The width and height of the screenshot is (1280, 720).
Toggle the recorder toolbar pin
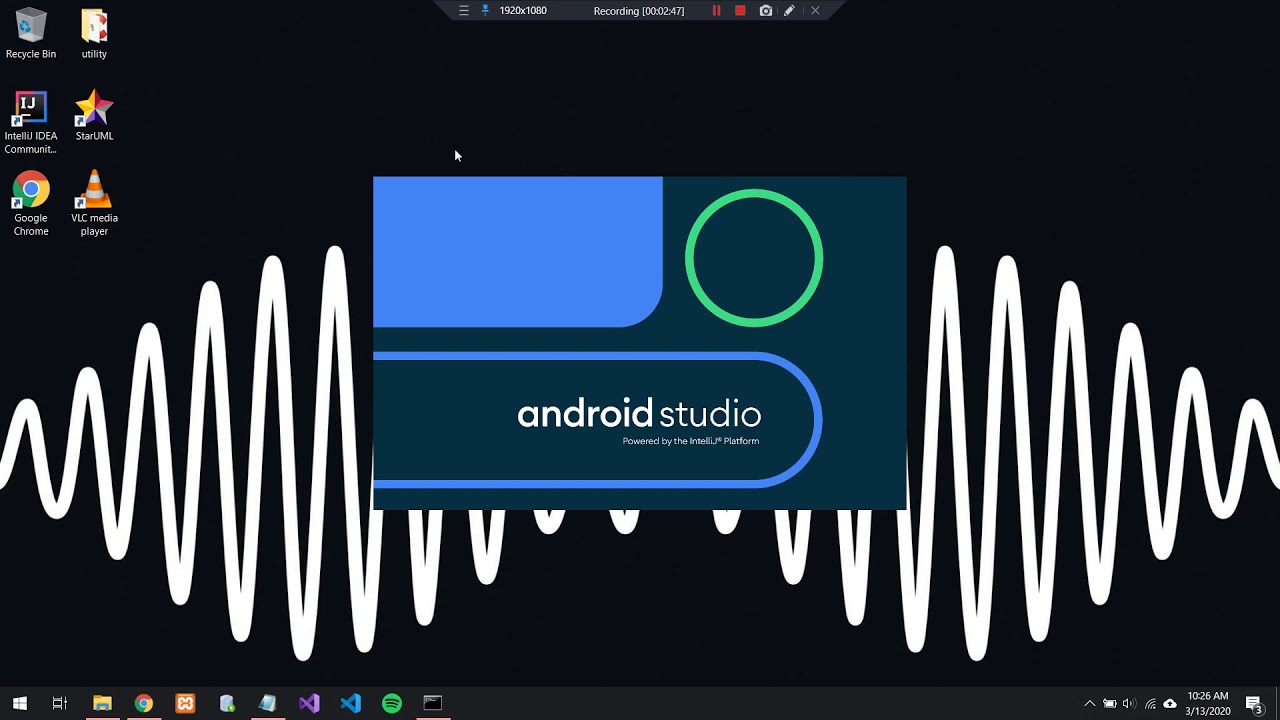486,10
